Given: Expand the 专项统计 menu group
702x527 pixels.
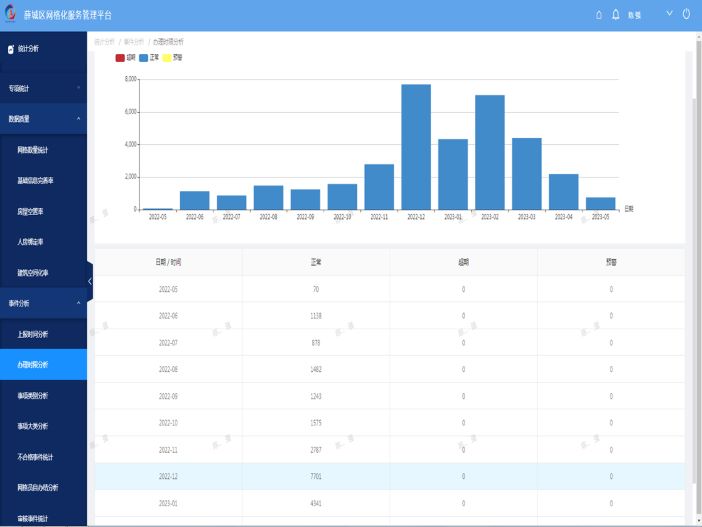Looking at the screenshot, I should (x=43, y=88).
